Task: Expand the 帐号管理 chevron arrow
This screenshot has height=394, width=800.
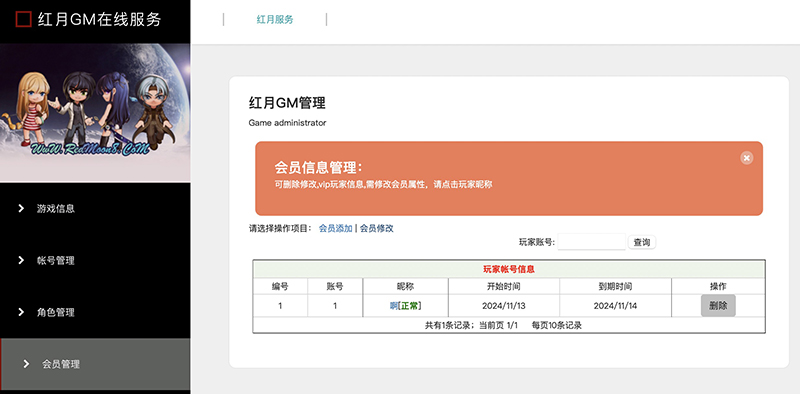Action: 21,260
